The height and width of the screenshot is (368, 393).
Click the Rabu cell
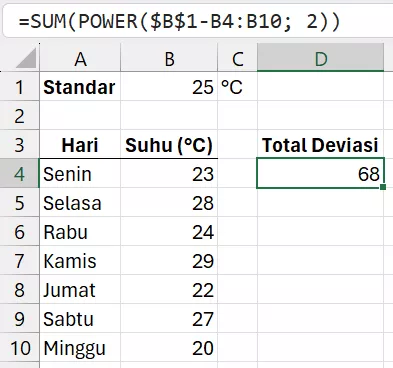click(80, 232)
